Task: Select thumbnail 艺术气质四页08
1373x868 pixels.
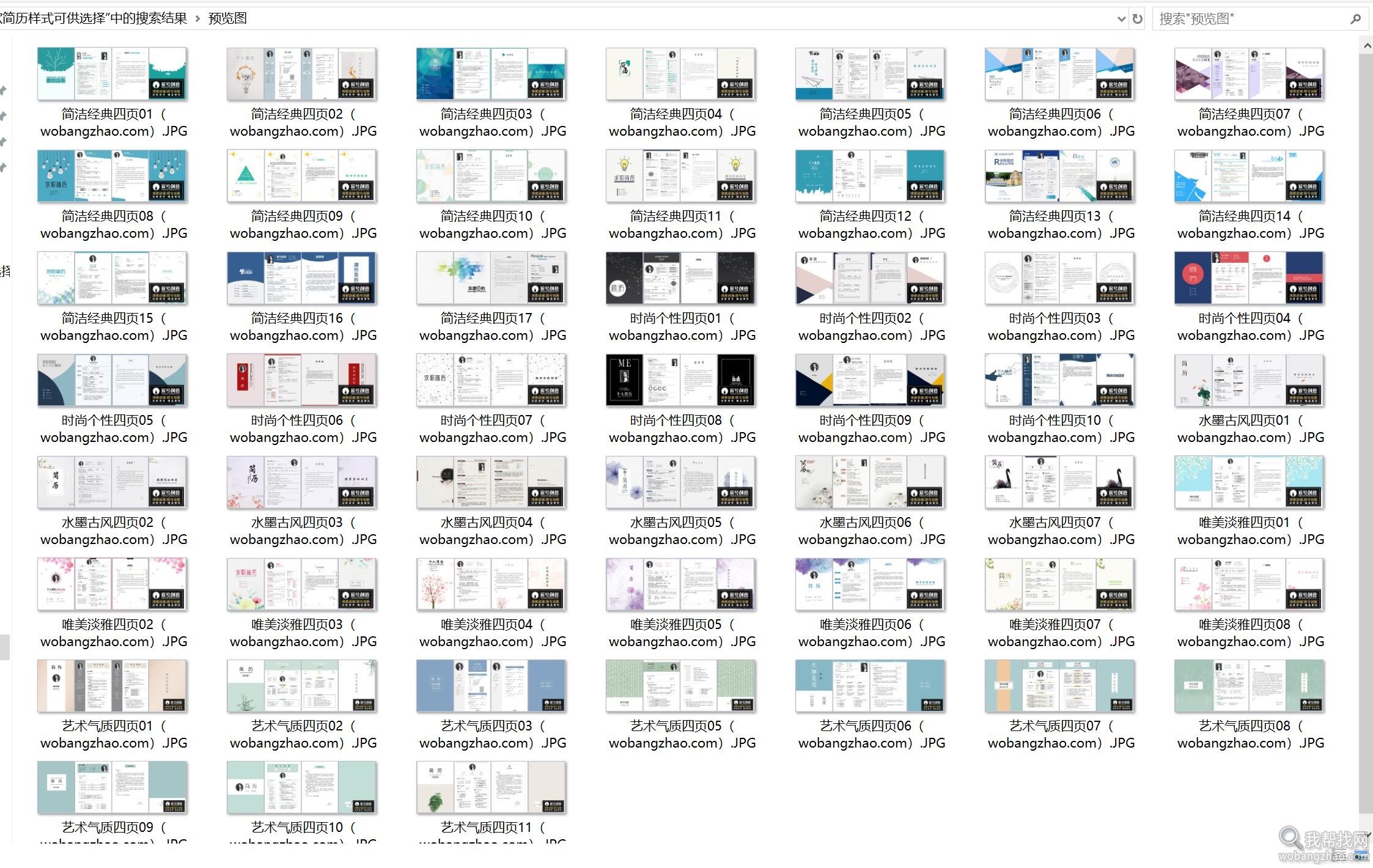Action: [1250, 686]
